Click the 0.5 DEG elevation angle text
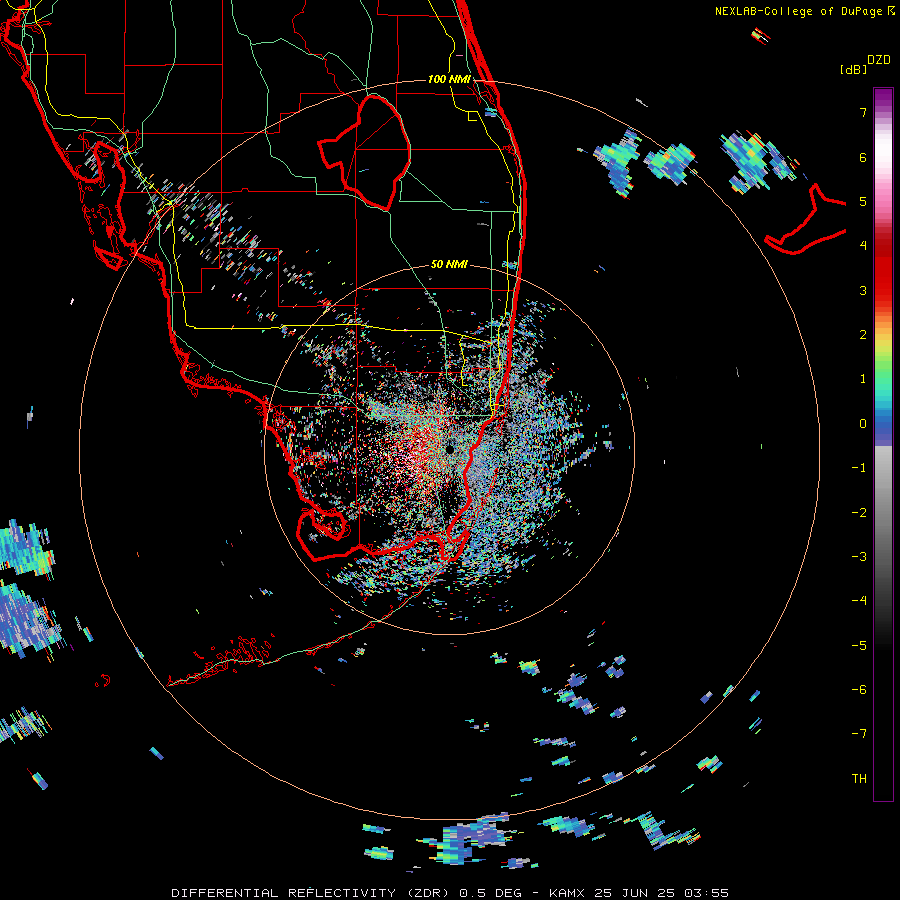 pyautogui.click(x=490, y=893)
